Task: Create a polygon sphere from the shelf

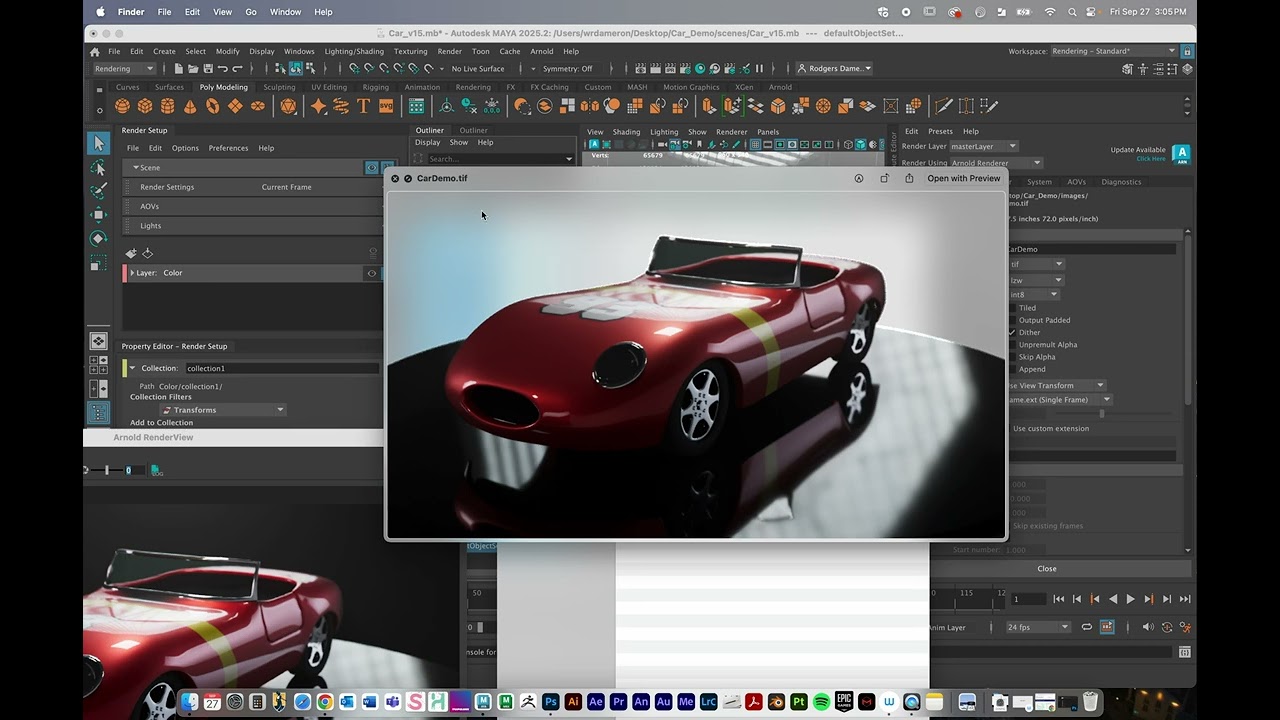Action: click(122, 106)
